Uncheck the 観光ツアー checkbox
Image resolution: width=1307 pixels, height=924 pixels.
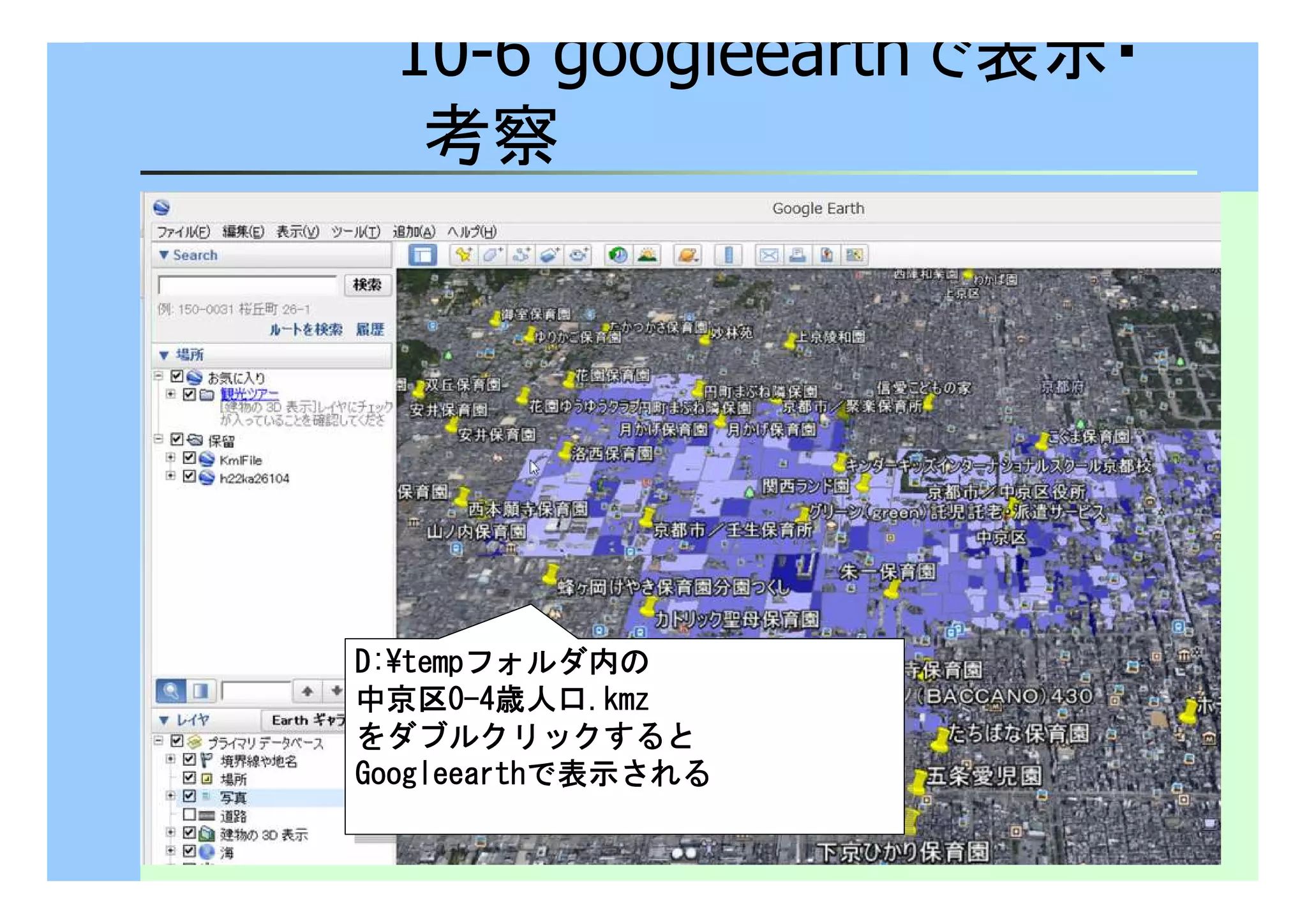coord(189,394)
